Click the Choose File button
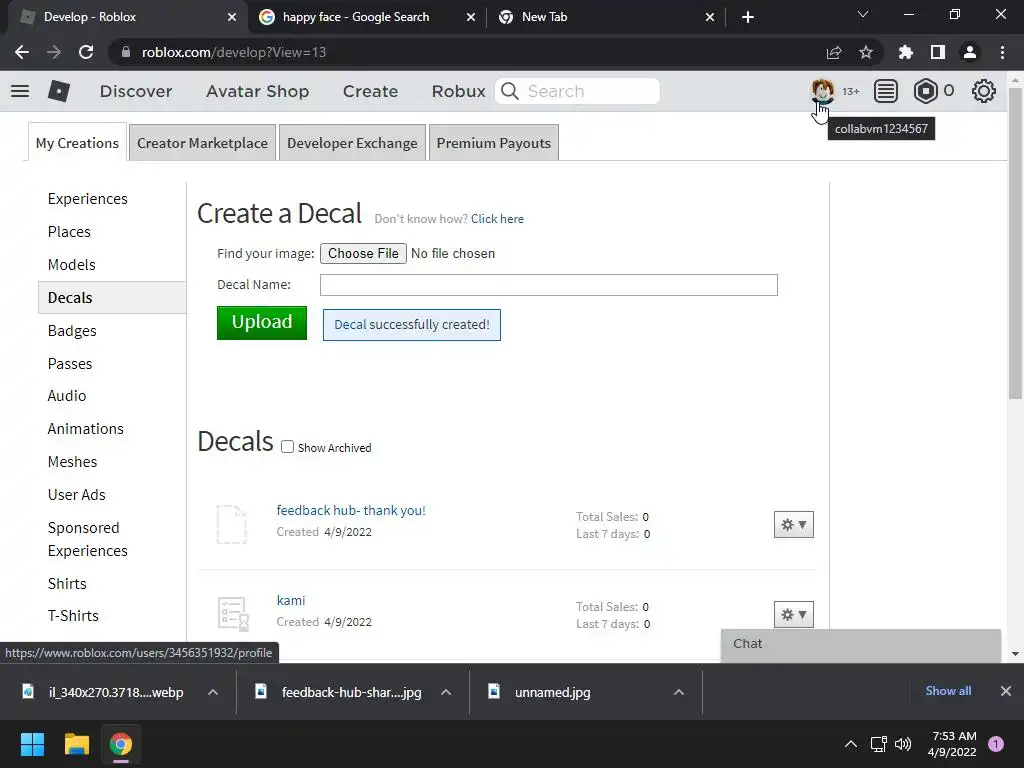The height and width of the screenshot is (768, 1024). point(363,253)
